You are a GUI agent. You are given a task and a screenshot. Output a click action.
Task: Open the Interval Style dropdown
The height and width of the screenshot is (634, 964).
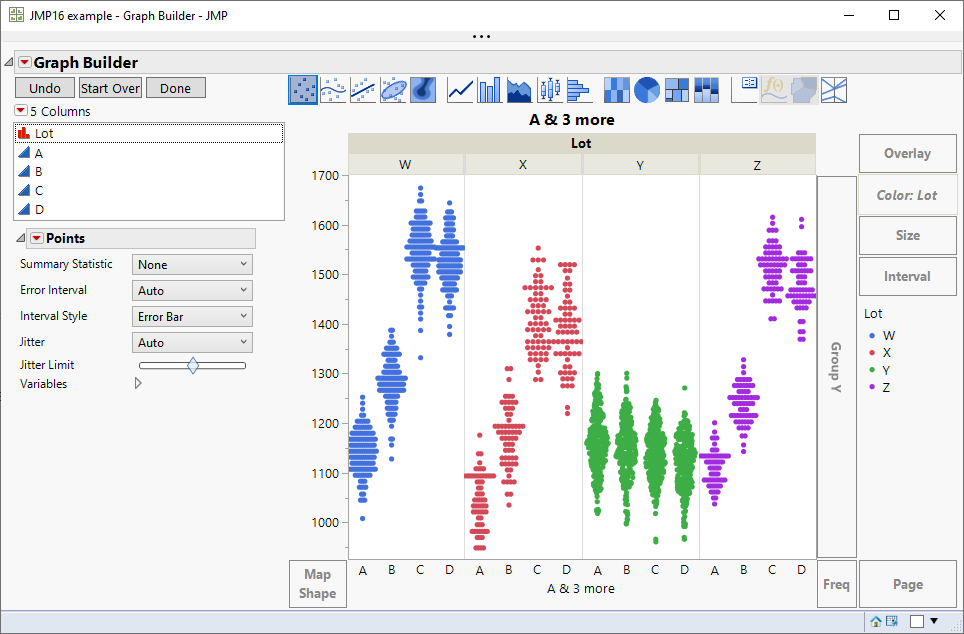191,315
